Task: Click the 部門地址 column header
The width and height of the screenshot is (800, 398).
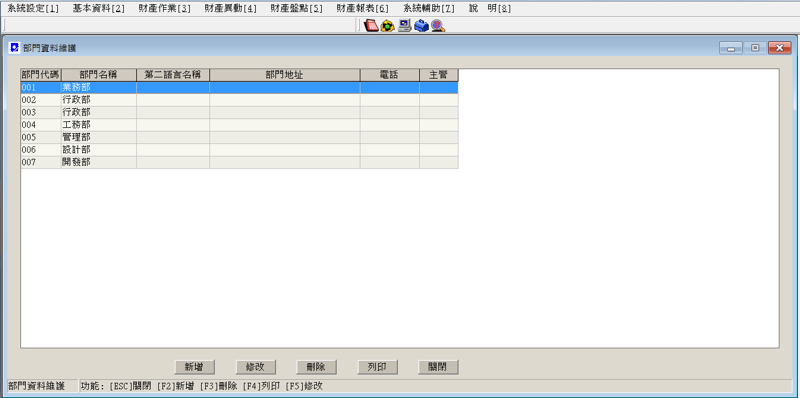Action: pos(285,75)
